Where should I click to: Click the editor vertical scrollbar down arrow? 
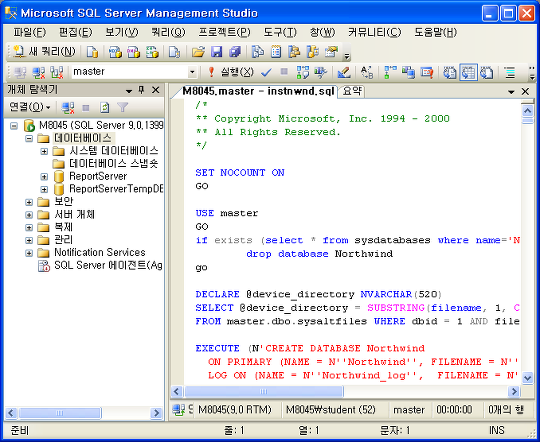[x=528, y=378]
